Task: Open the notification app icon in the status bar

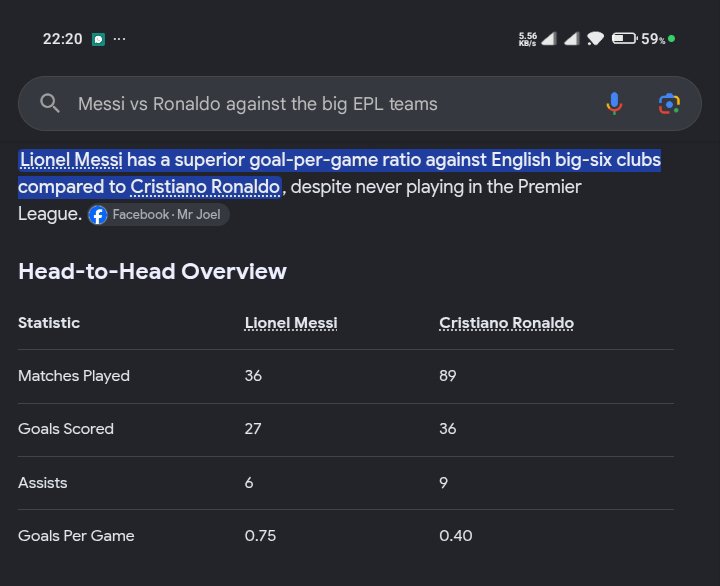Action: pos(98,39)
